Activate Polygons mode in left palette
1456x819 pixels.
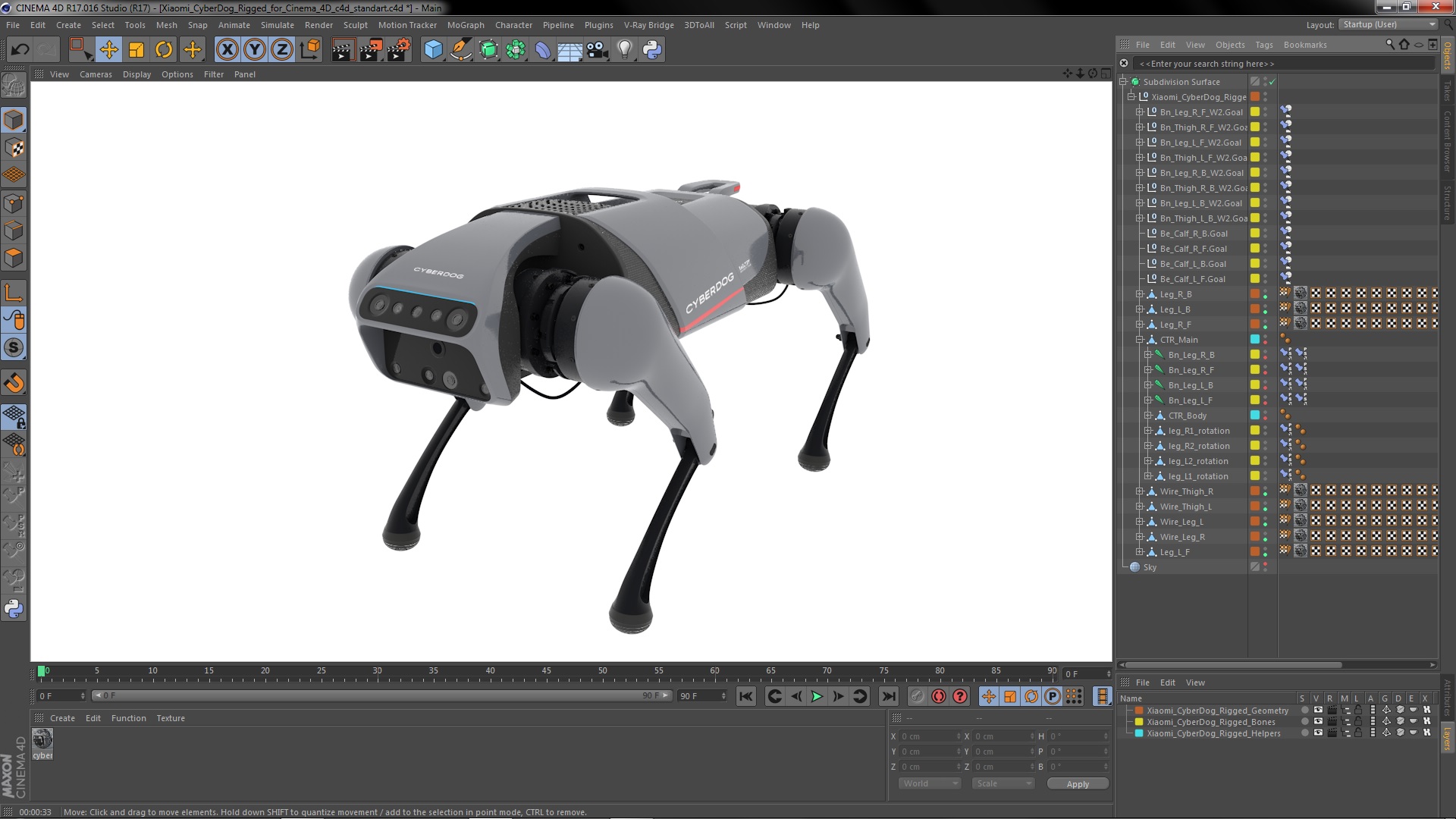14,257
